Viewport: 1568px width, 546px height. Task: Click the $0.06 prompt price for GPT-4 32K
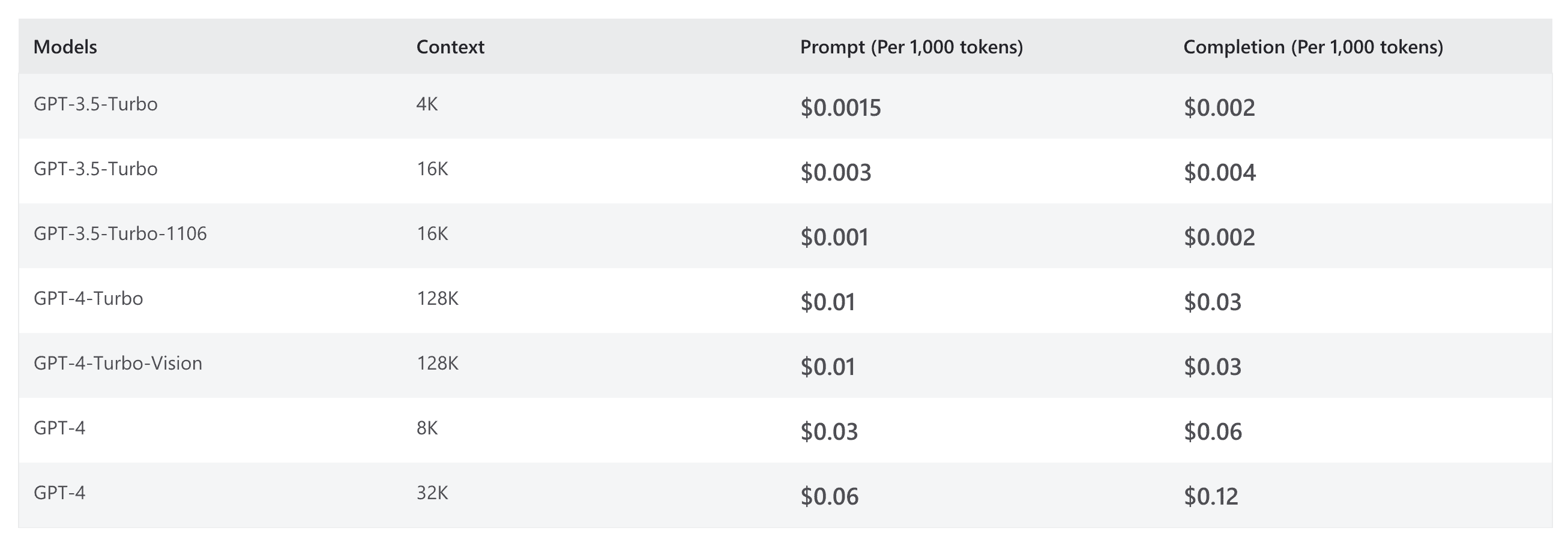829,497
